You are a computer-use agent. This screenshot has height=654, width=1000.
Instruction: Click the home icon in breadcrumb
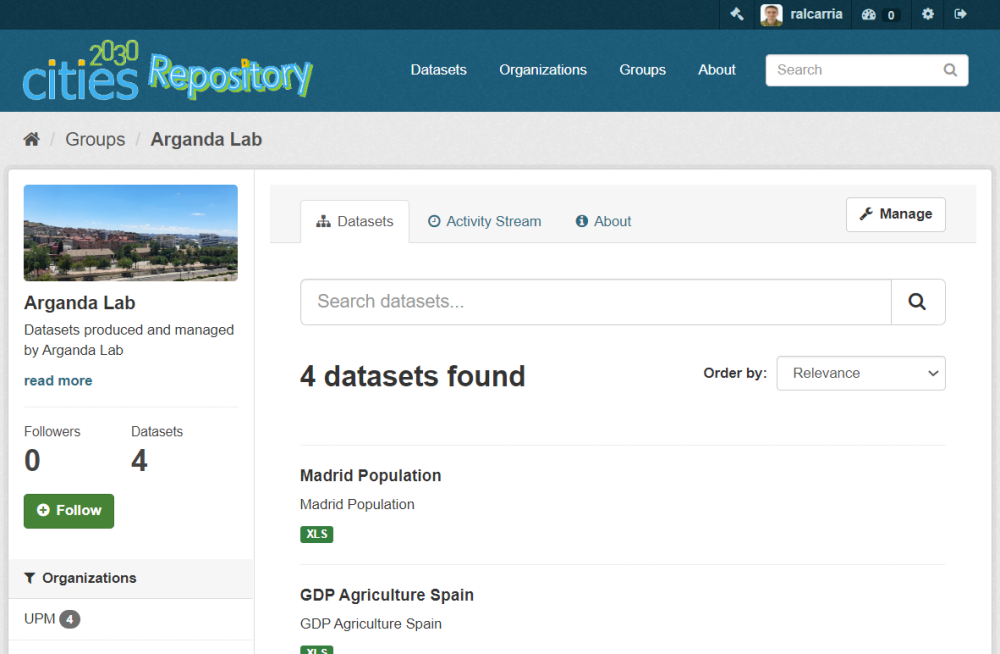pos(32,139)
